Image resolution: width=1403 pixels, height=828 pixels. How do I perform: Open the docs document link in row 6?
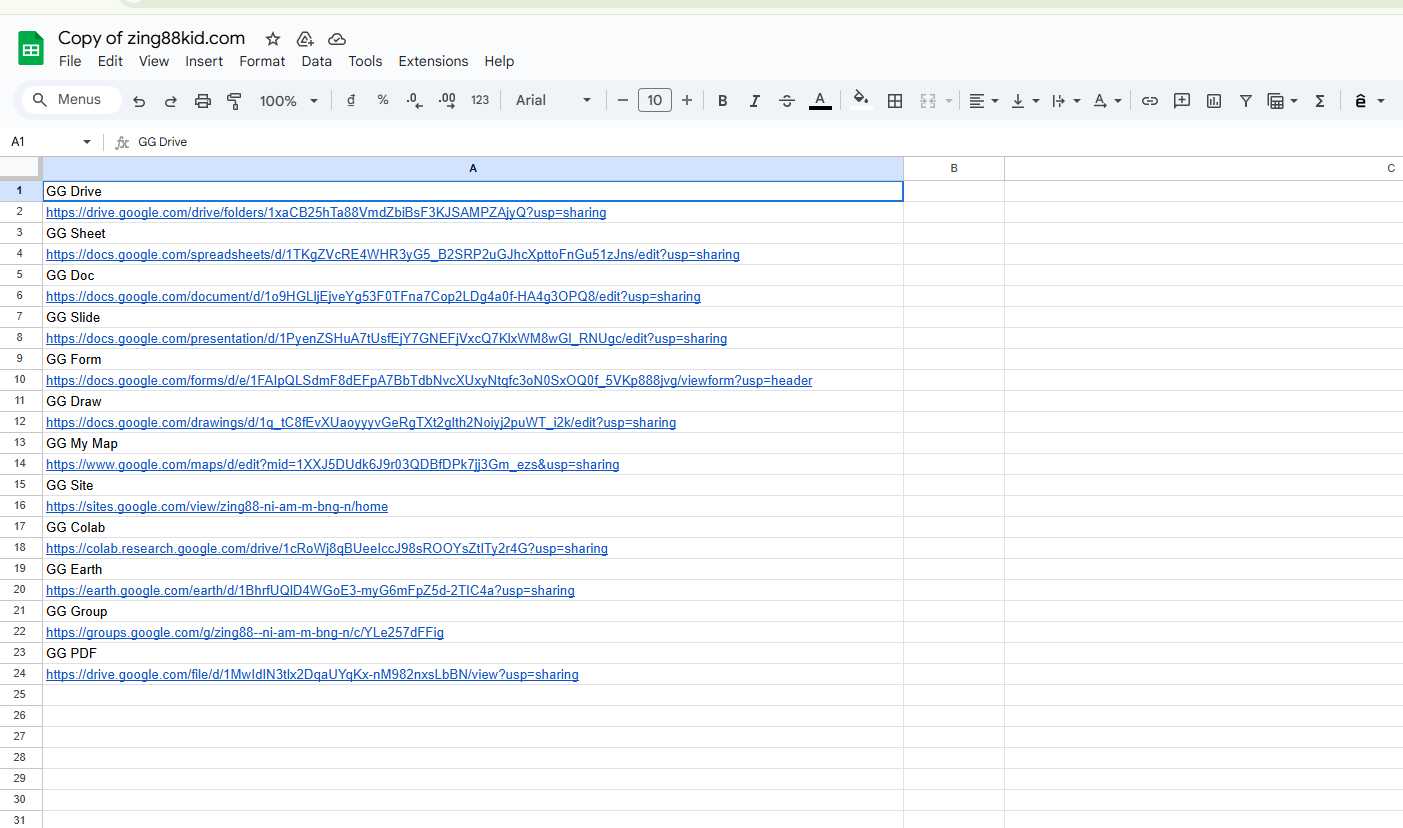tap(373, 296)
